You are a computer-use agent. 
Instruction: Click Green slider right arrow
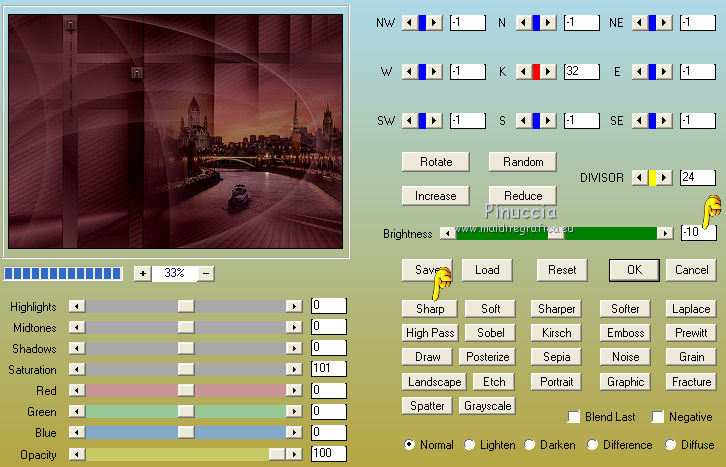[294, 411]
